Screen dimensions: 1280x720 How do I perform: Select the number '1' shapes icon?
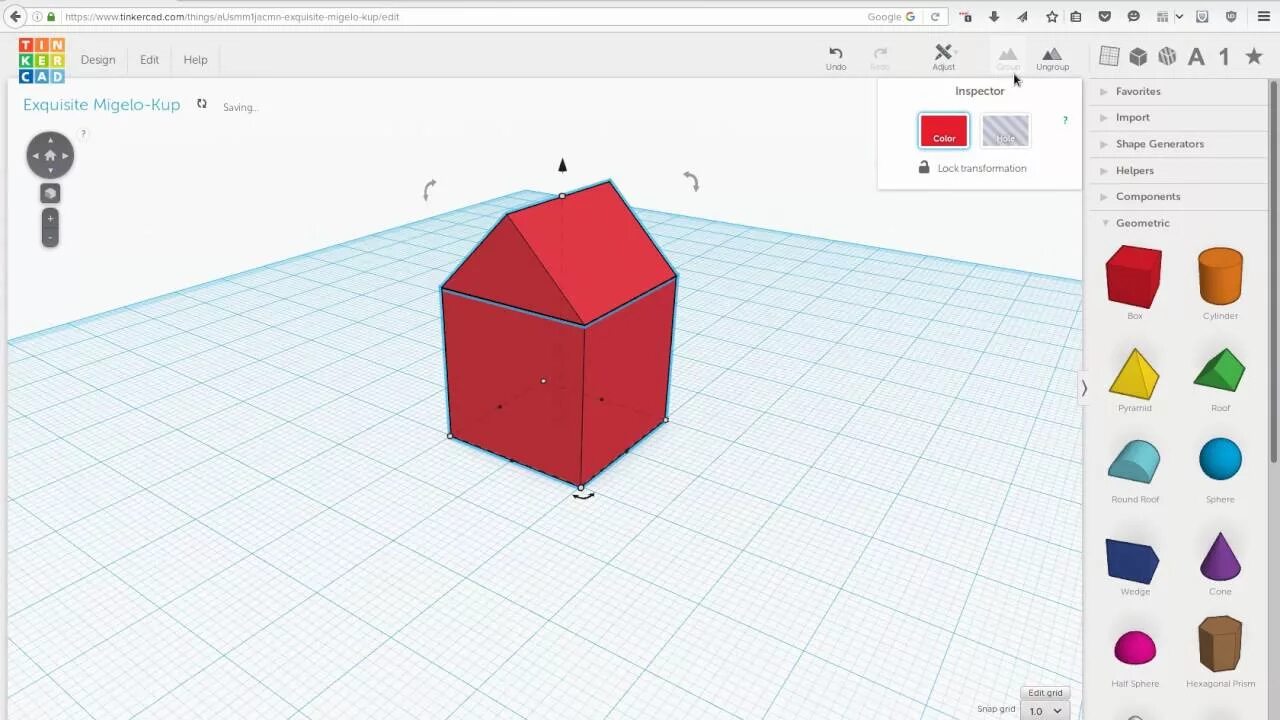[1224, 57]
